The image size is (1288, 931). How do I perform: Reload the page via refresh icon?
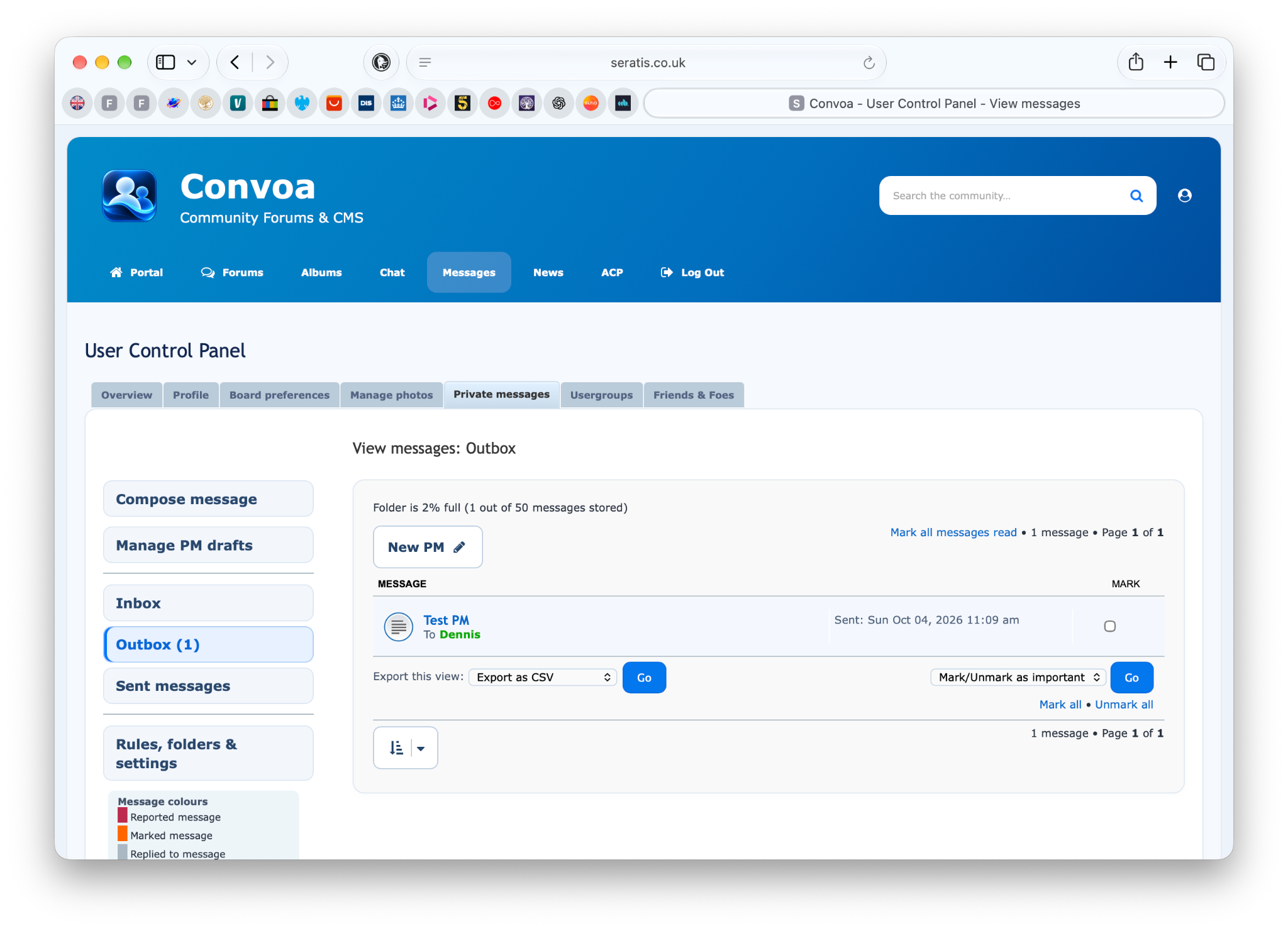tap(869, 62)
